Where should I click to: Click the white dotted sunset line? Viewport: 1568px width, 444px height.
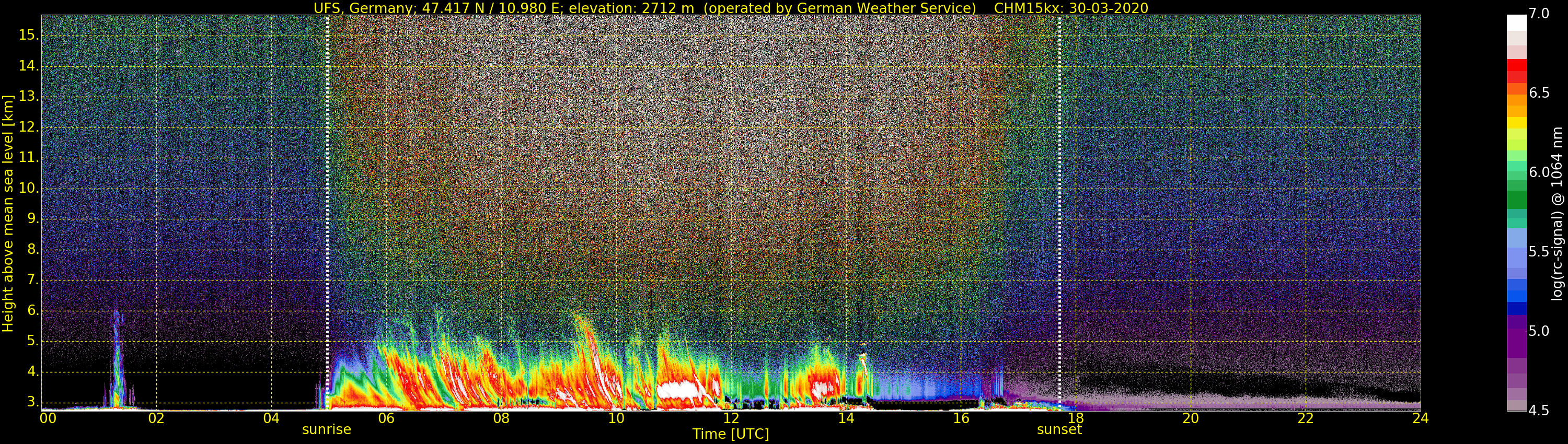[x=1060, y=182]
